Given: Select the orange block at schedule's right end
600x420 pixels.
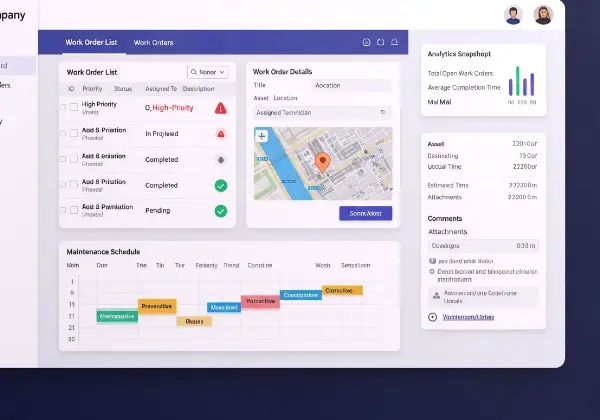Looking at the screenshot, I should pos(342,291).
